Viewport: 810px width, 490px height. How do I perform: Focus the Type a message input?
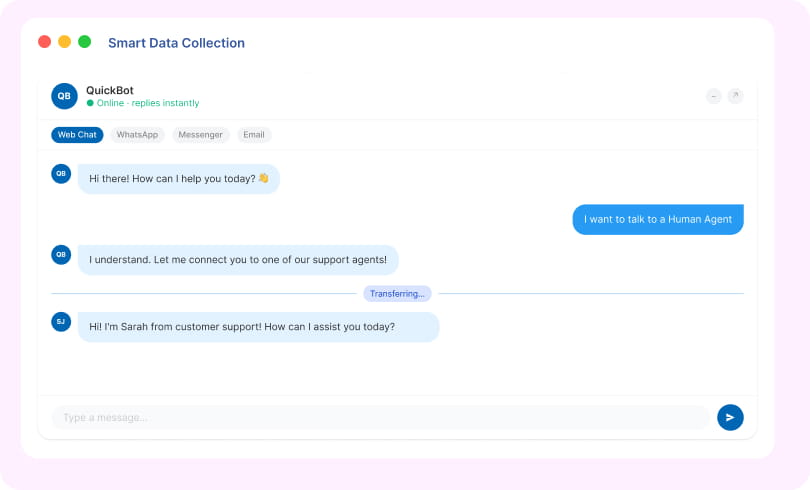380,417
